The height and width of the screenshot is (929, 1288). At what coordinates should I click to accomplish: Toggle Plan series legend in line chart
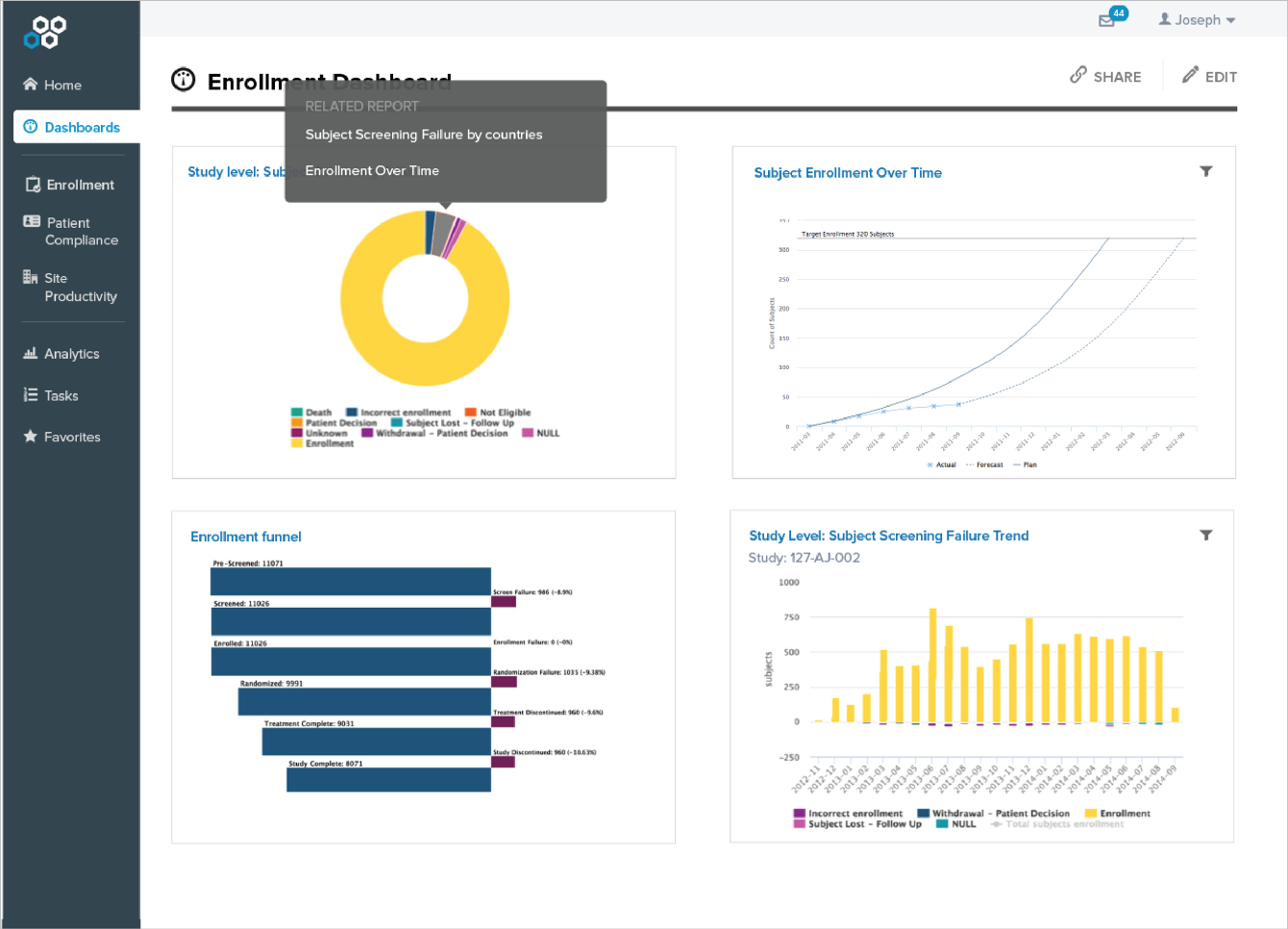1025,464
